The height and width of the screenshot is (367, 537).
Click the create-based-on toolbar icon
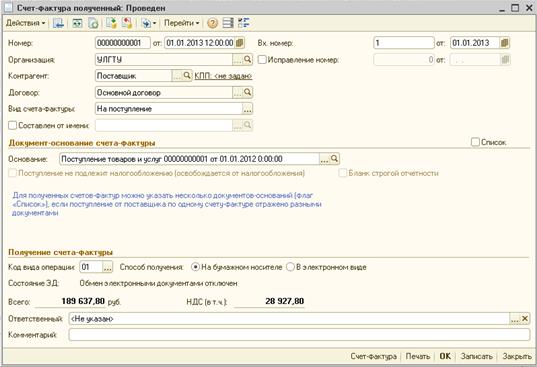(x=146, y=23)
